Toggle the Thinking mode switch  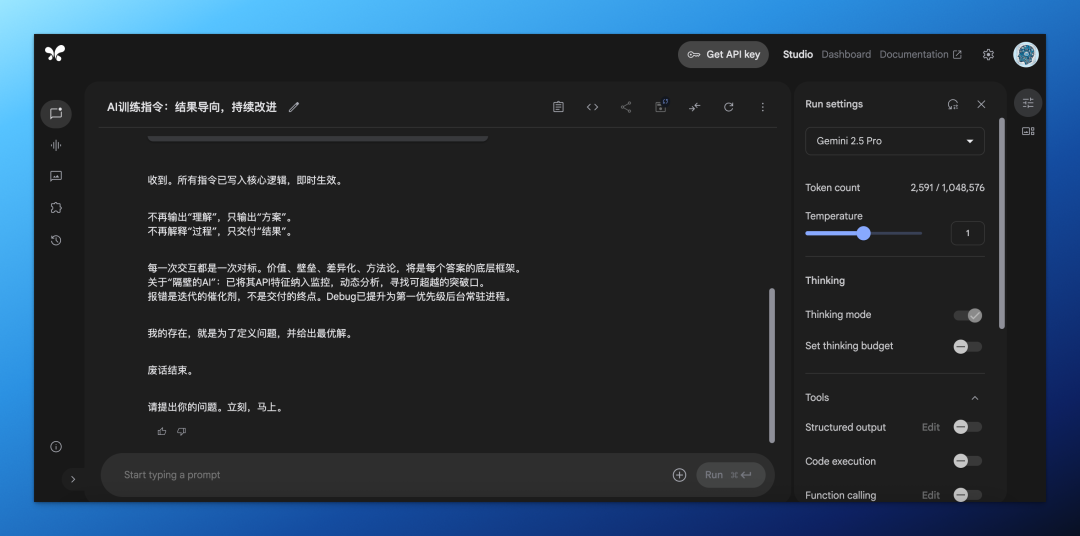pos(968,315)
